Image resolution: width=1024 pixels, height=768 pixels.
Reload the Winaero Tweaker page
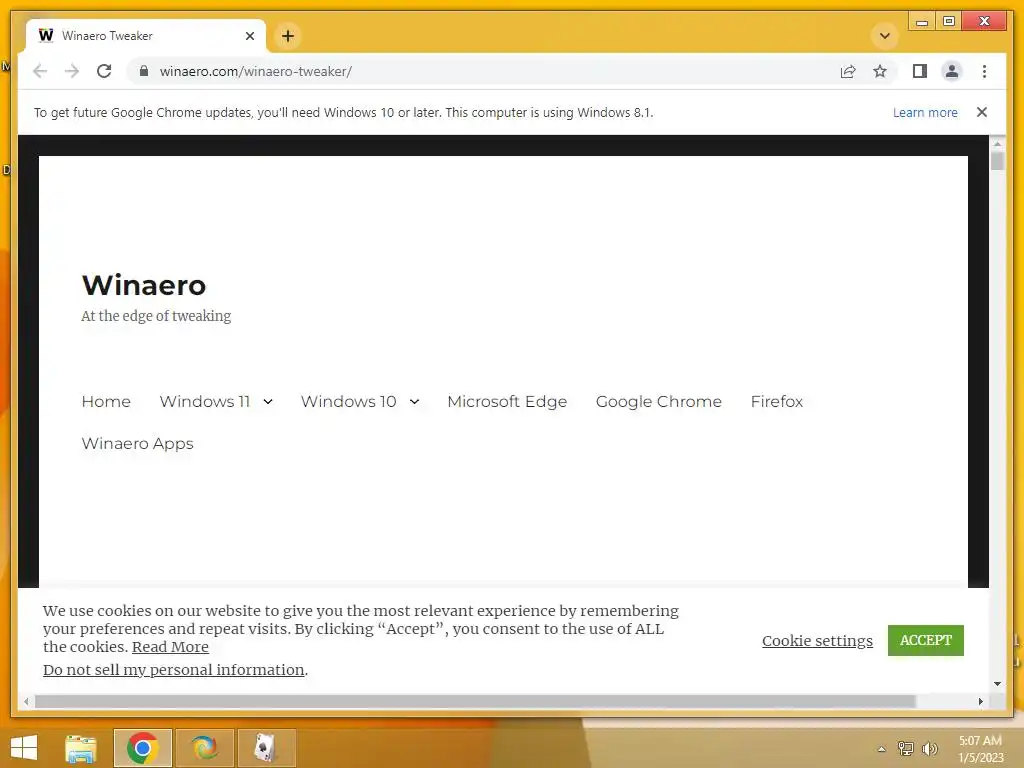tap(104, 71)
